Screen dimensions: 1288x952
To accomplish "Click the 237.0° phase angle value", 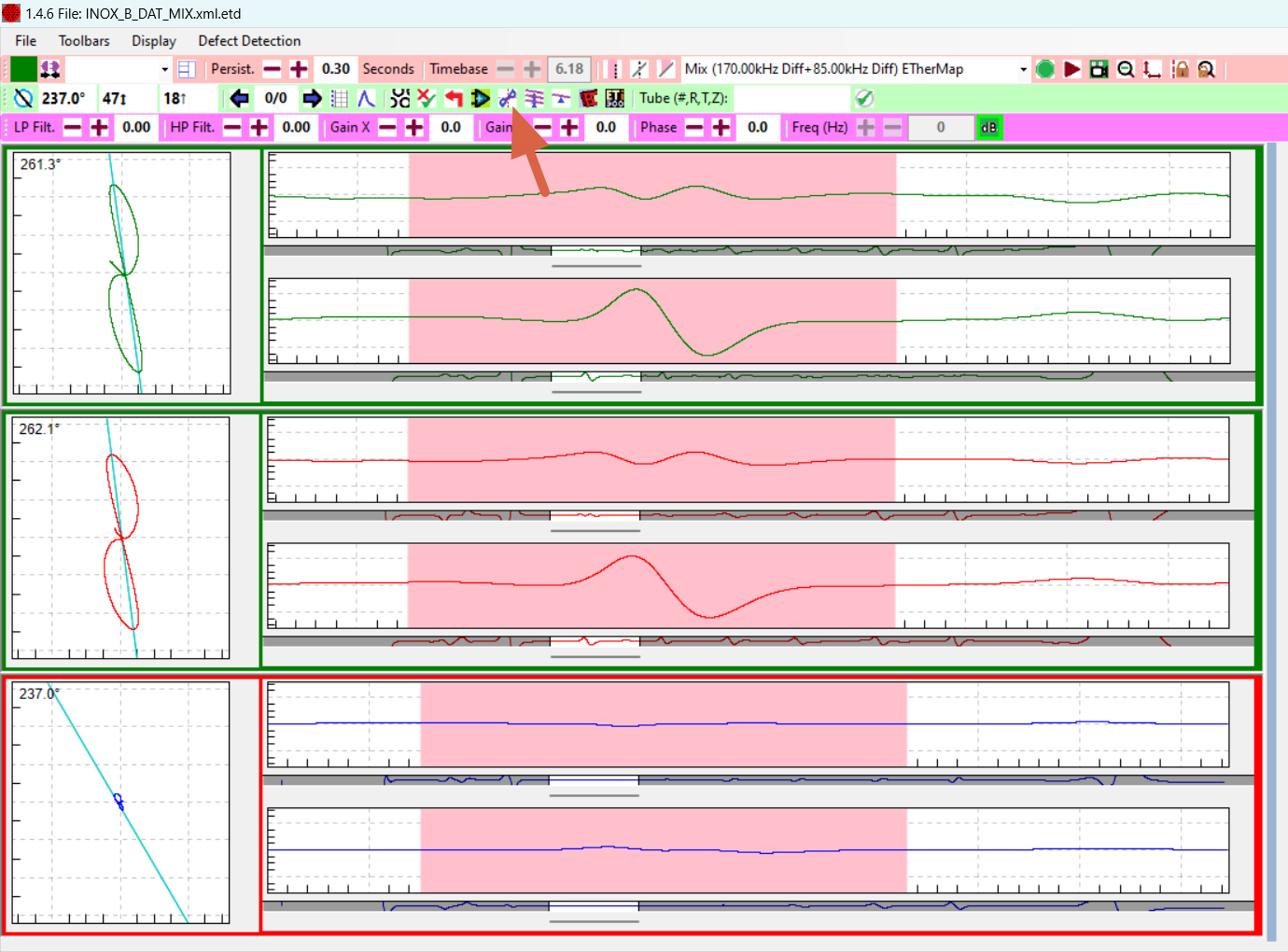I will tap(63, 98).
